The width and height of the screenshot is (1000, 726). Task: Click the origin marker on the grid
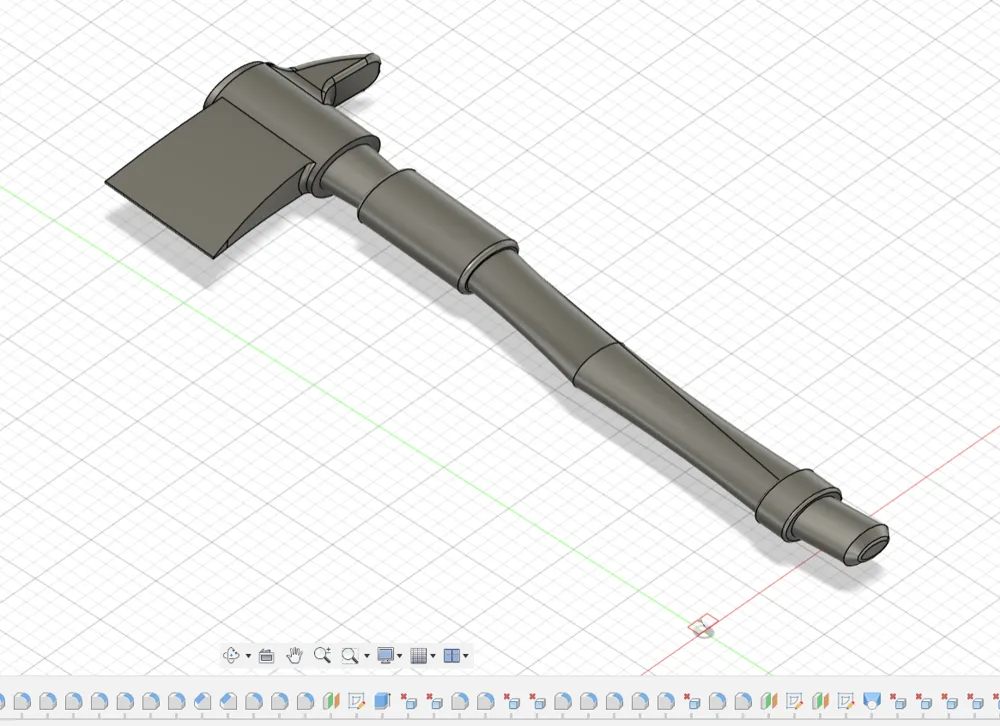703,626
